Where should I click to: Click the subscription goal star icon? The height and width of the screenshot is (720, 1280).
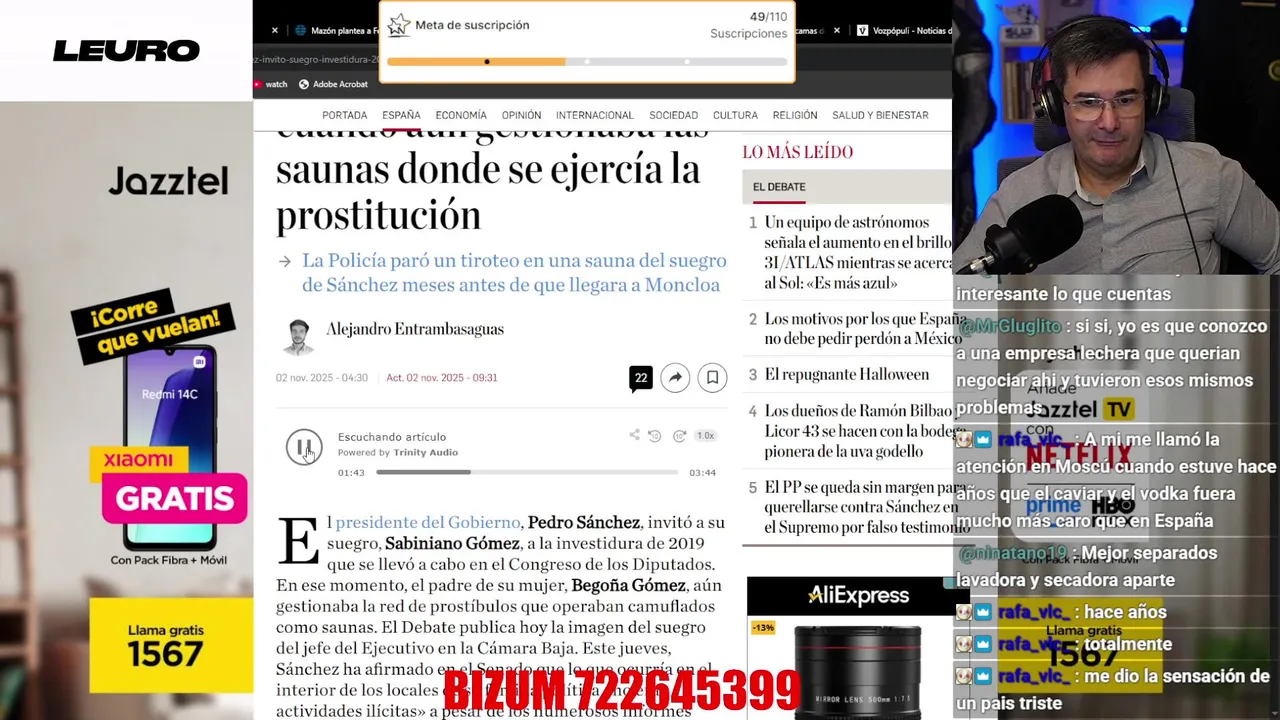(x=399, y=25)
